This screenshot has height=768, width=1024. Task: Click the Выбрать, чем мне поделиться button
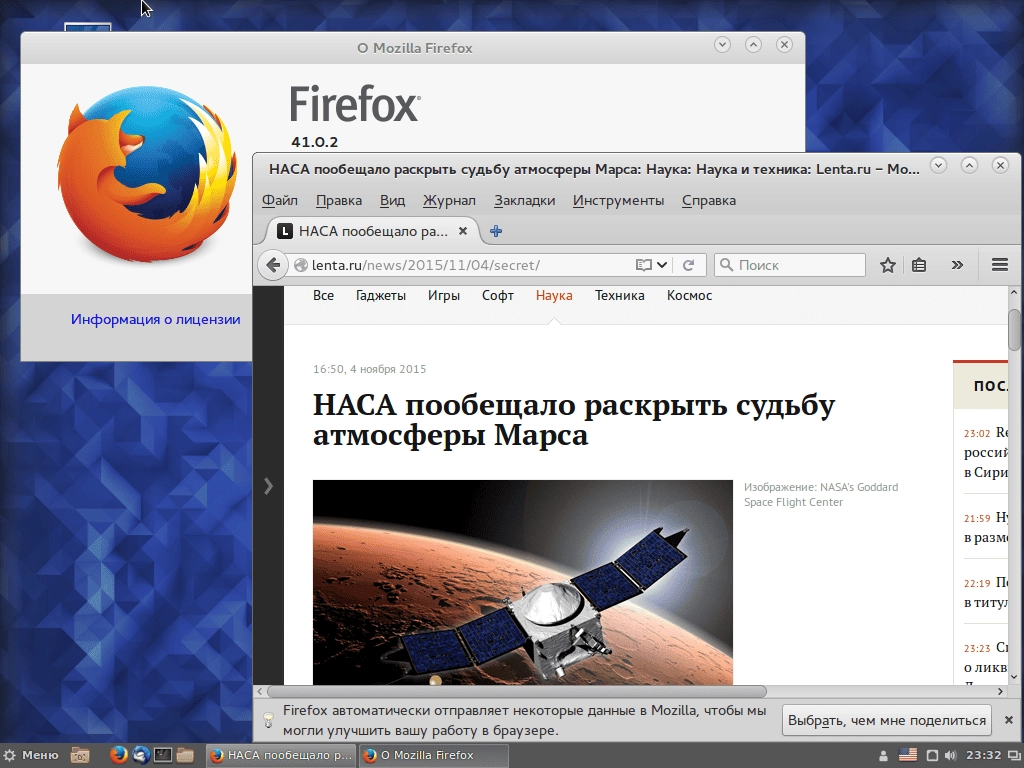tap(886, 720)
